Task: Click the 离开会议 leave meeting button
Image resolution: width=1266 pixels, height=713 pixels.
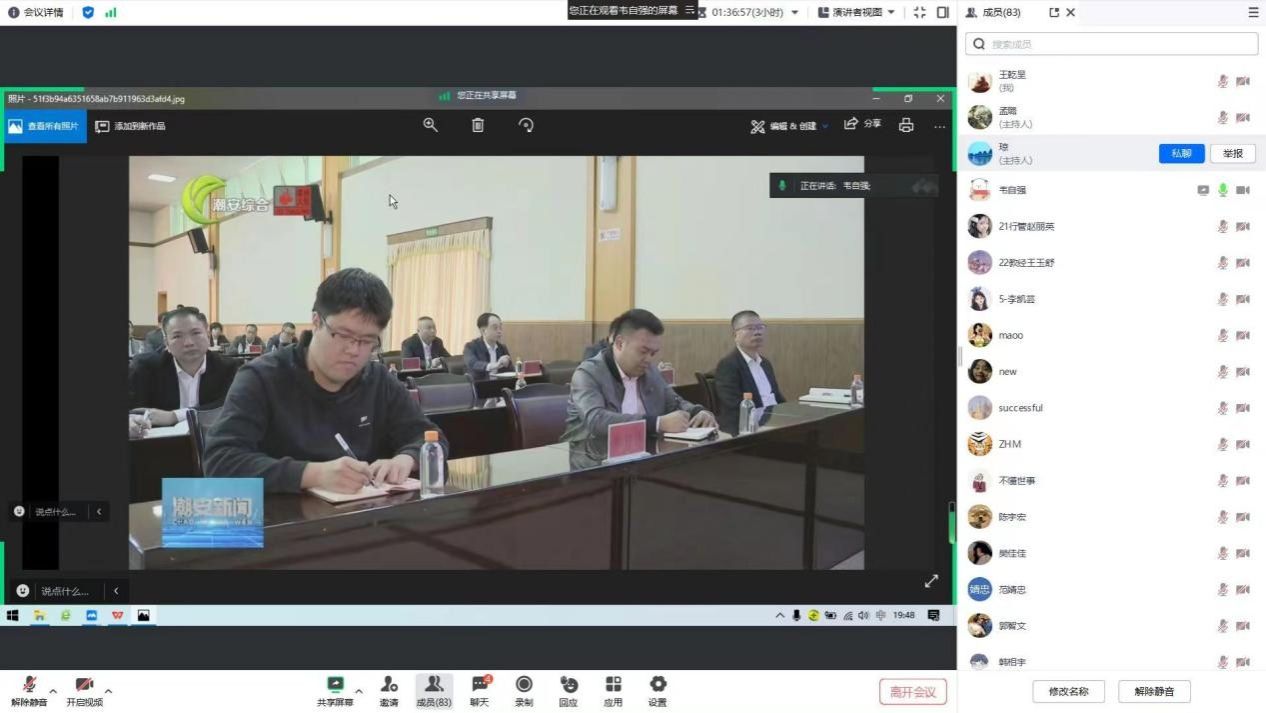Action: click(912, 692)
